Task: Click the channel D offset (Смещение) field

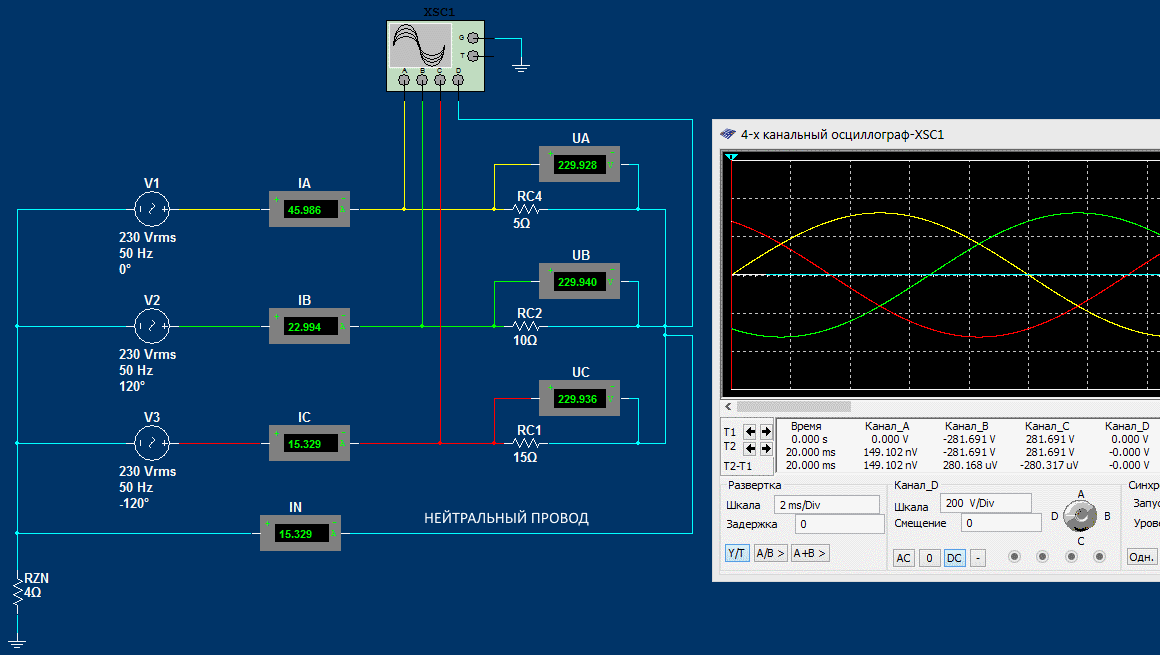Action: tap(1000, 523)
